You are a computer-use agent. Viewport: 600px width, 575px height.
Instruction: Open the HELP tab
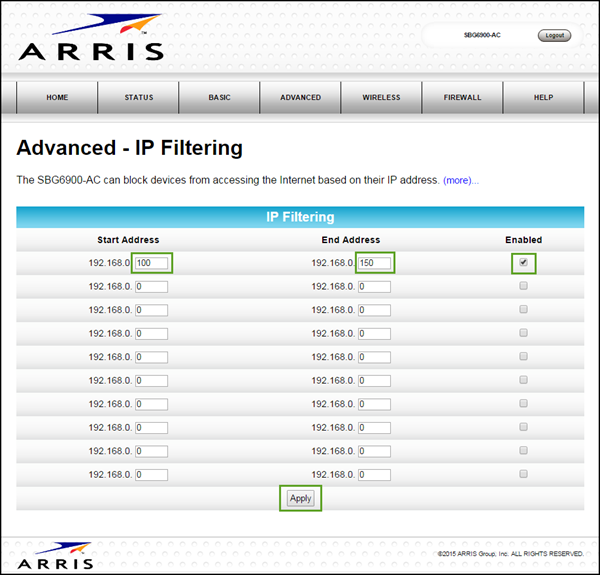pyautogui.click(x=542, y=98)
